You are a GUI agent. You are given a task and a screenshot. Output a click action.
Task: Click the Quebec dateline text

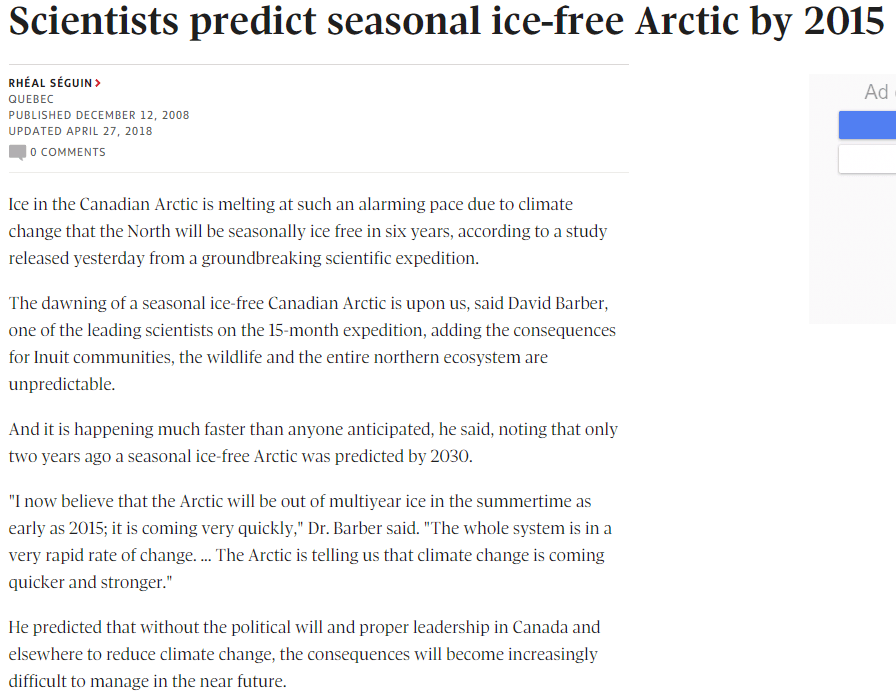tap(31, 99)
